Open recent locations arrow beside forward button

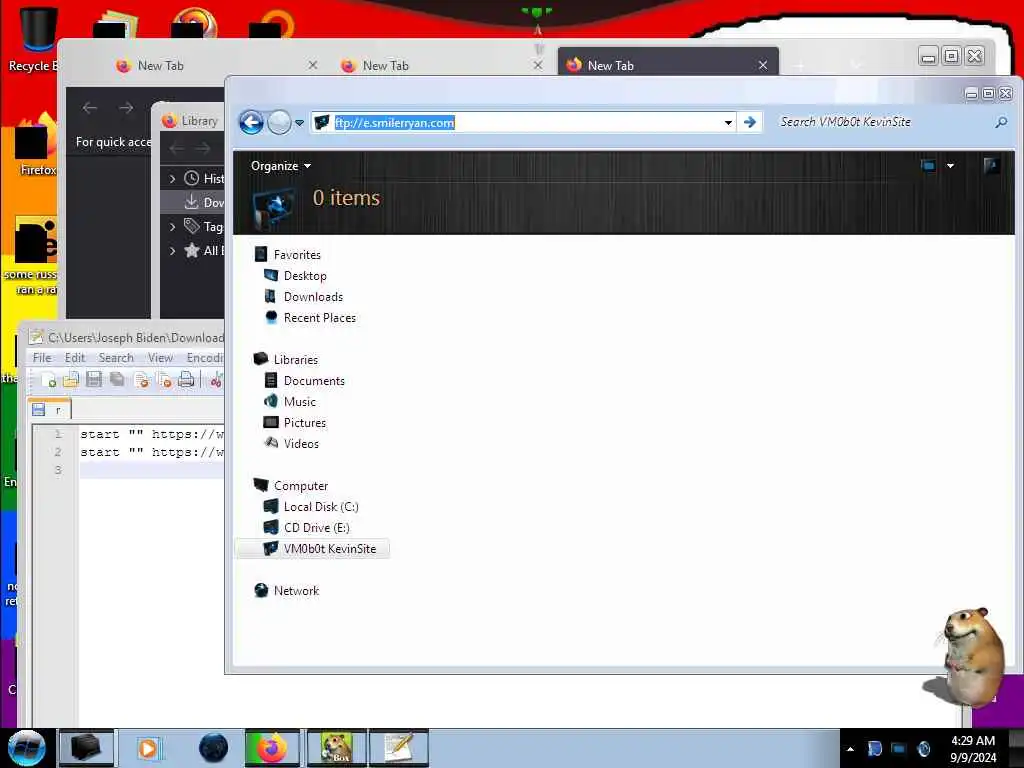300,123
